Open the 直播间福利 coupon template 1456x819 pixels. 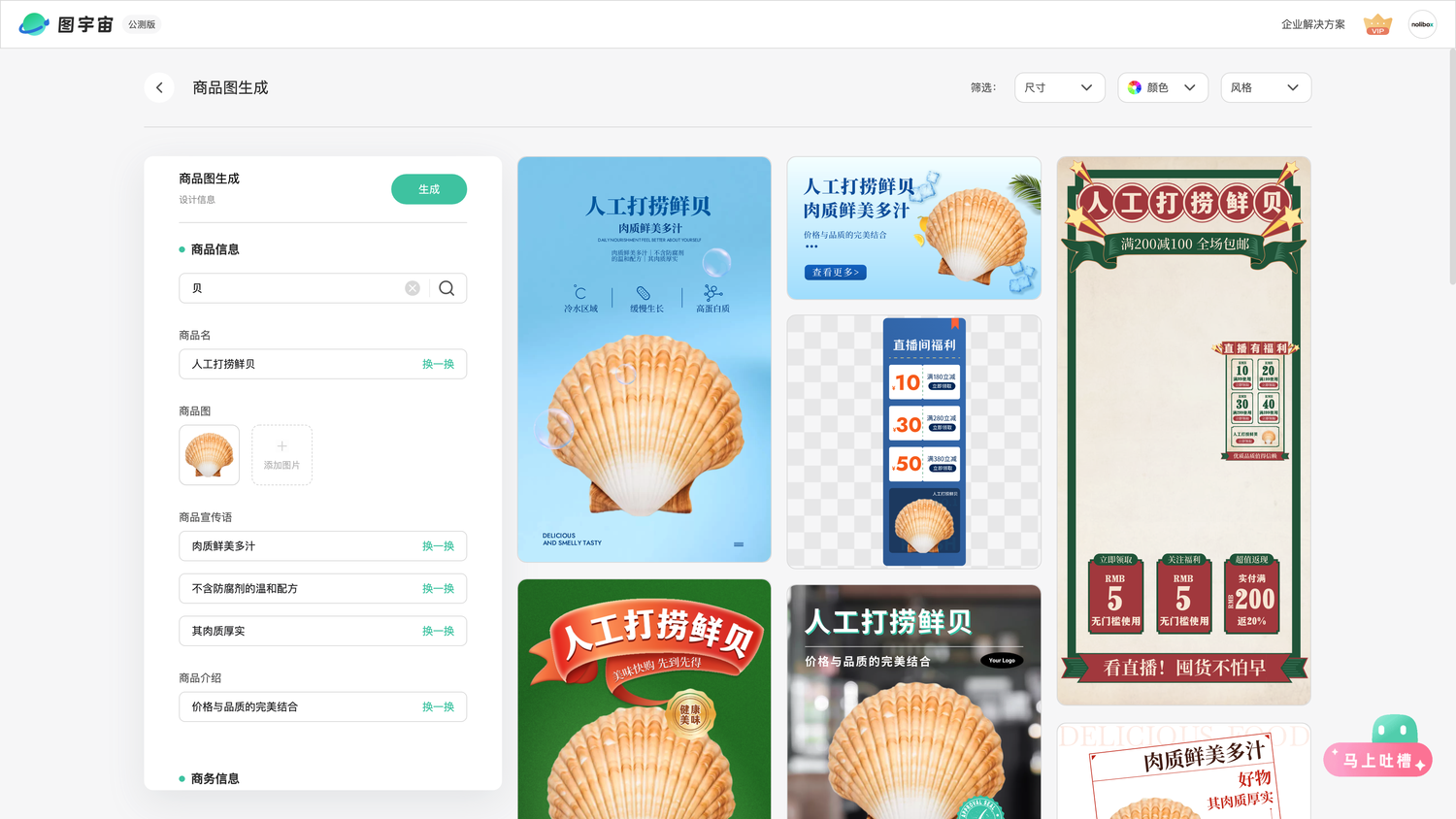pyautogui.click(x=914, y=442)
